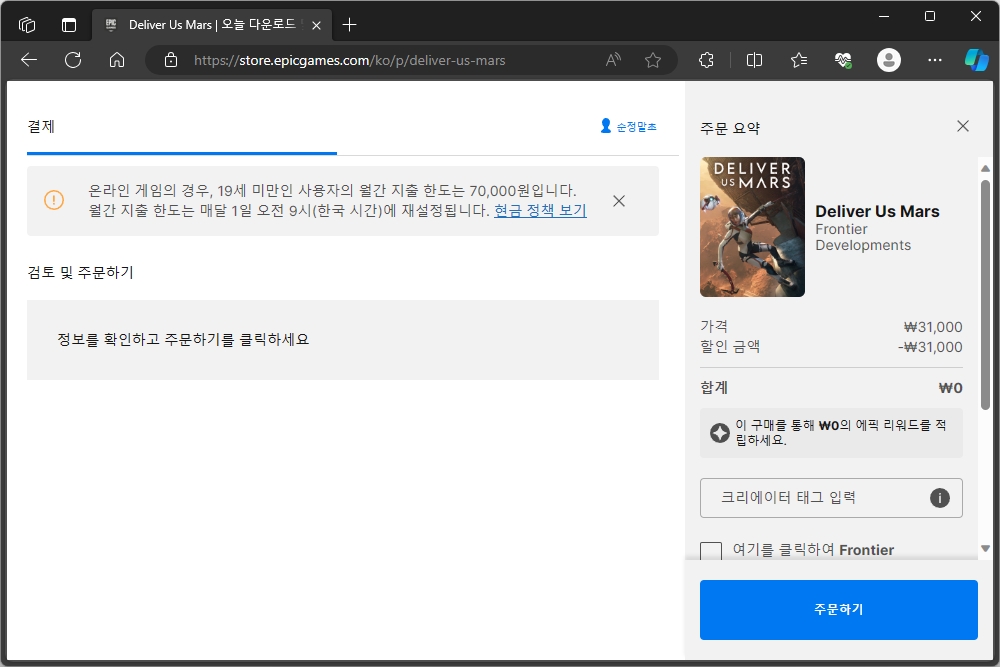Click the 검토 및 주문하기 heading

click(x=80, y=272)
